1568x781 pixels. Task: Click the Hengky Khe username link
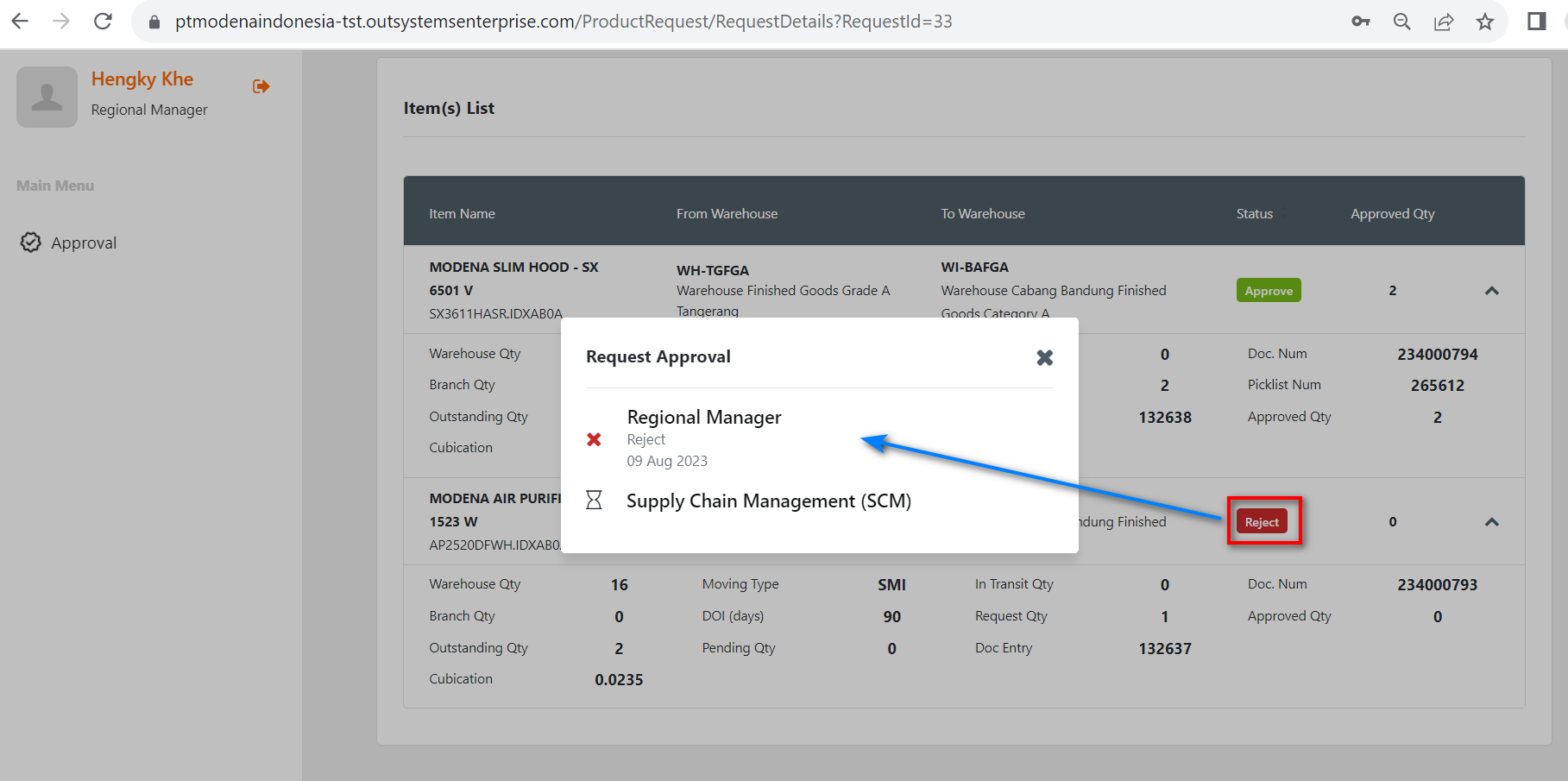coord(142,79)
